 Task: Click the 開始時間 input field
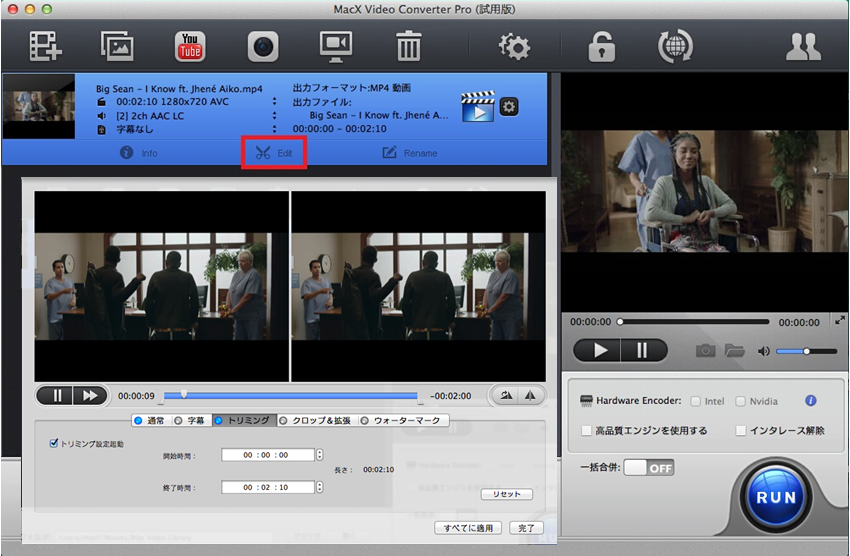(268, 455)
